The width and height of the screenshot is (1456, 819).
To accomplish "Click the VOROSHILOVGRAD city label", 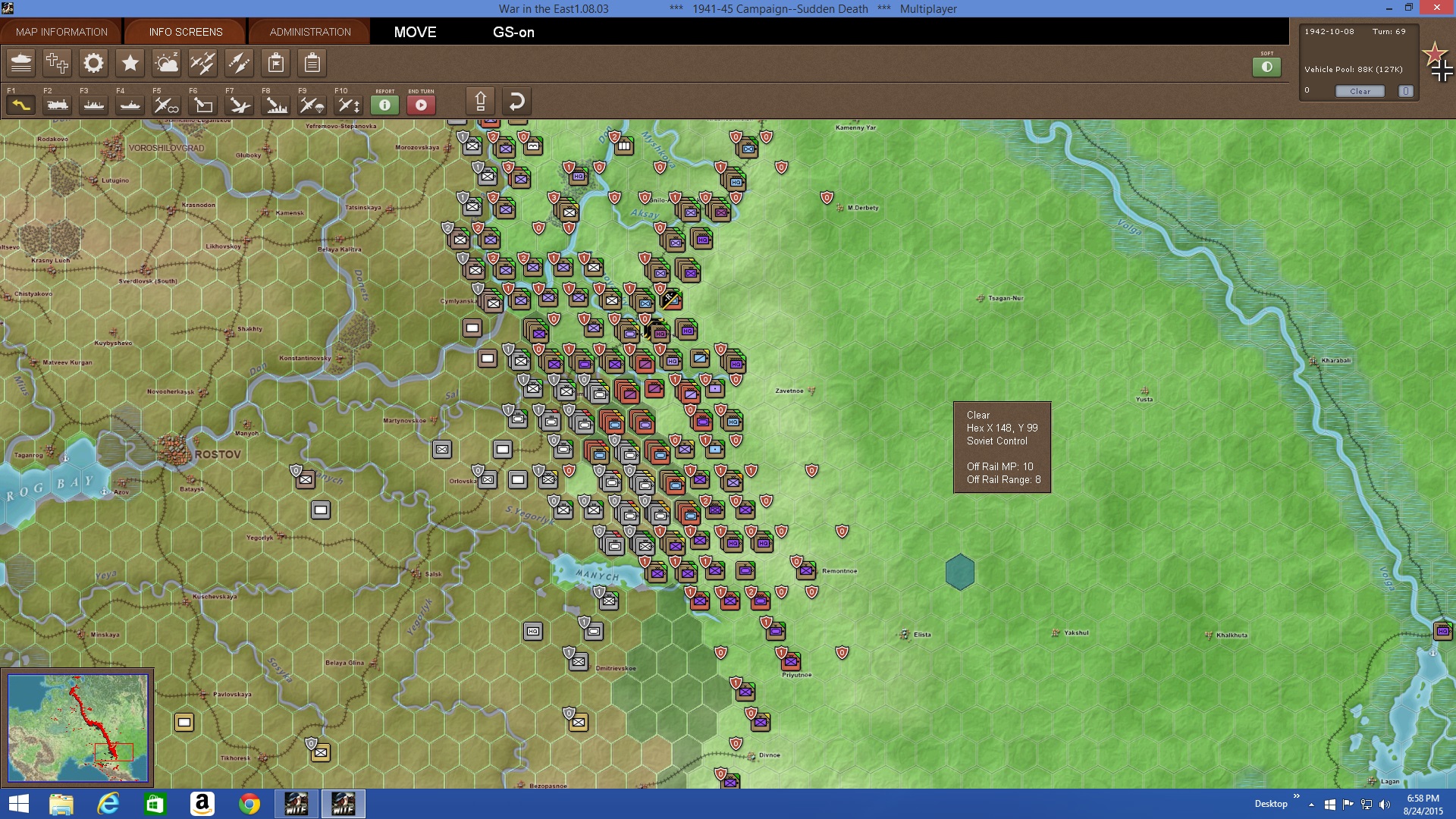I will (x=166, y=148).
